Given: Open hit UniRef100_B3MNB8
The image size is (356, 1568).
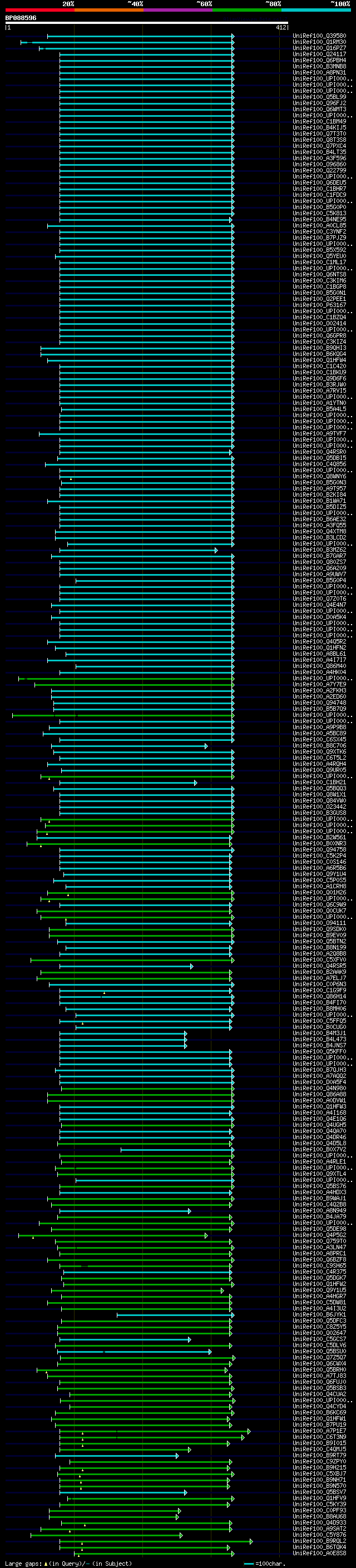Looking at the screenshot, I should (319, 66).
